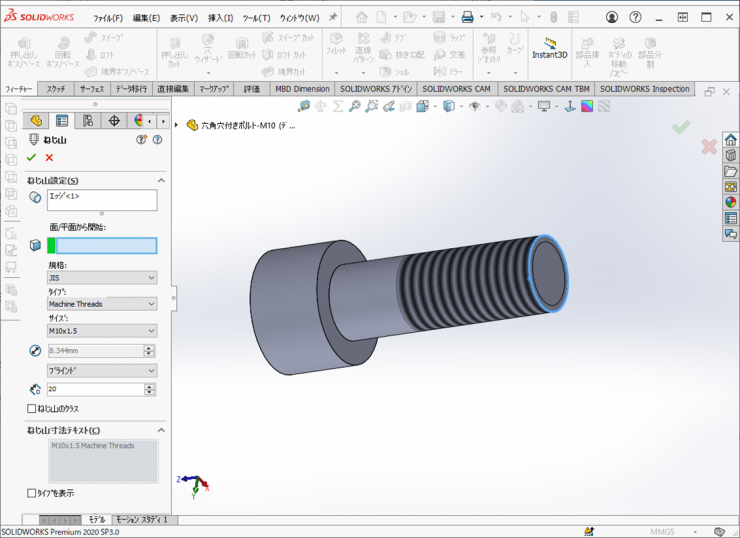Click the thread depth value field showing 20
740x538 pixels.
96,389
